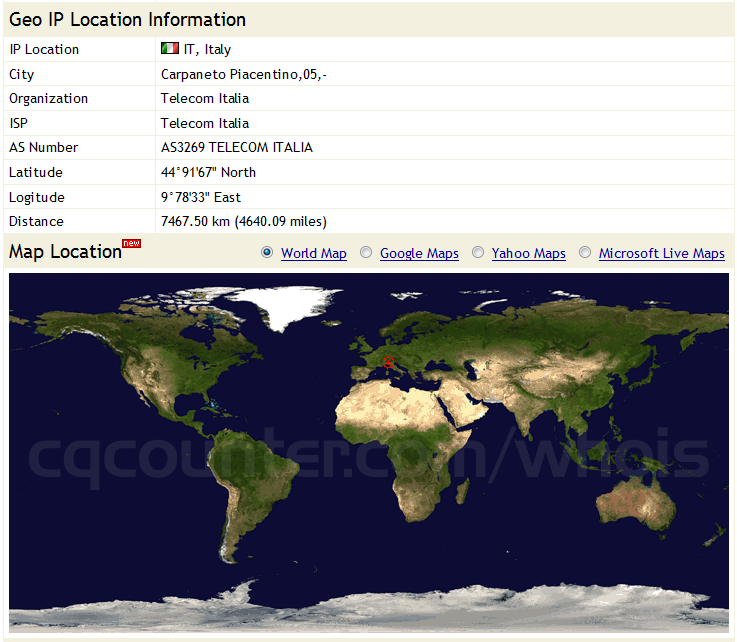Viewport: 737px width, 642px height.
Task: Click the distance value 7467.50 km
Action: (243, 221)
